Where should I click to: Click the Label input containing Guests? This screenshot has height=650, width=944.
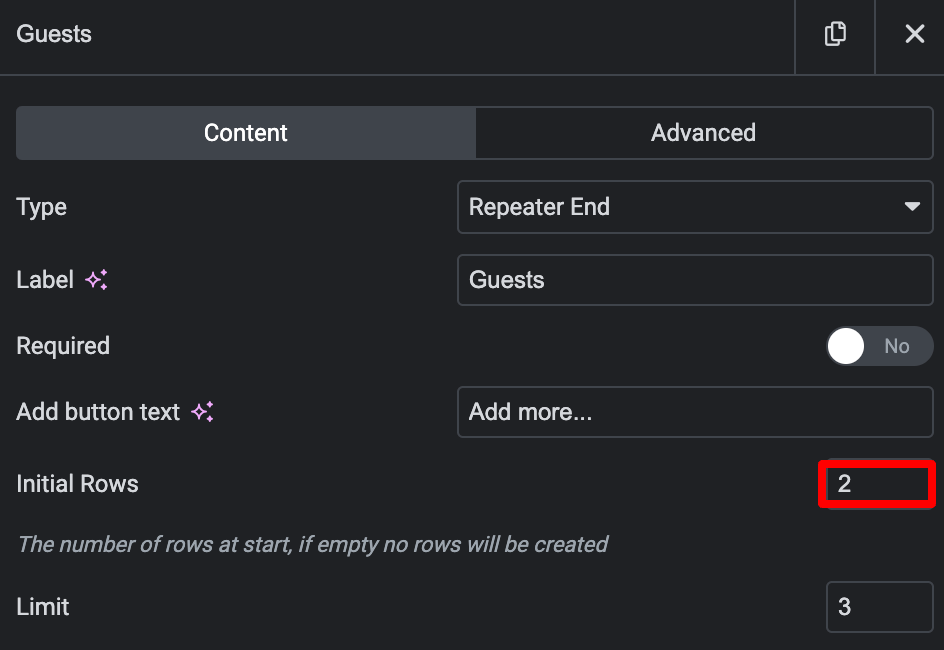pyautogui.click(x=695, y=280)
